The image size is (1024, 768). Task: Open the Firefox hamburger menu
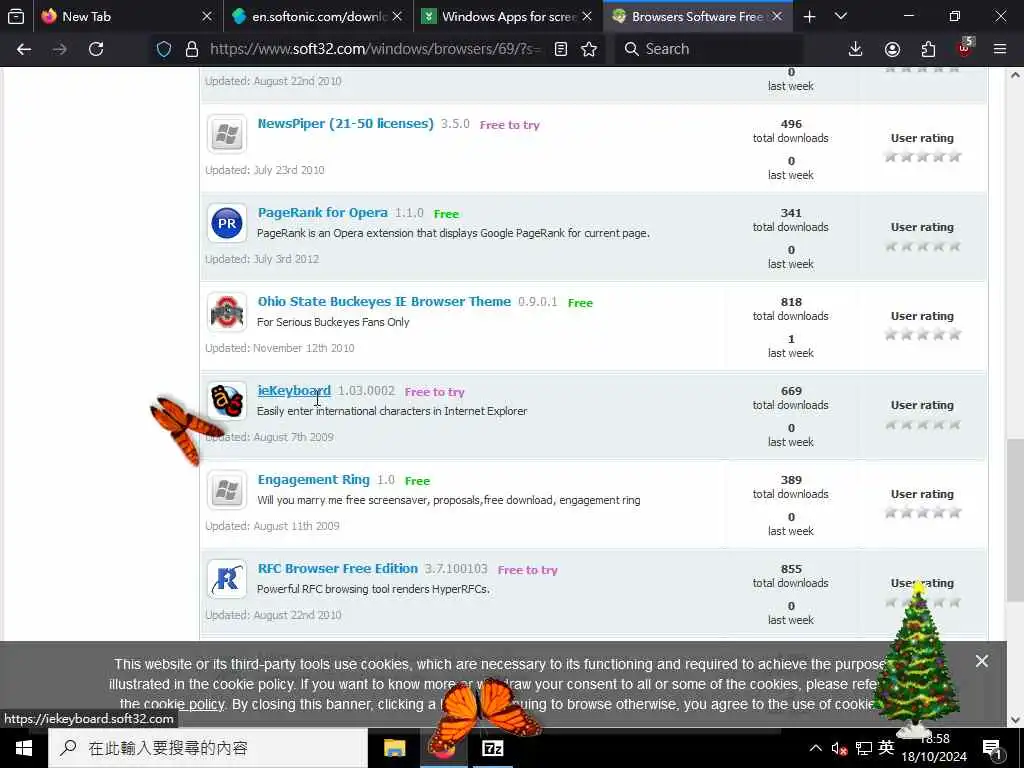click(999, 49)
